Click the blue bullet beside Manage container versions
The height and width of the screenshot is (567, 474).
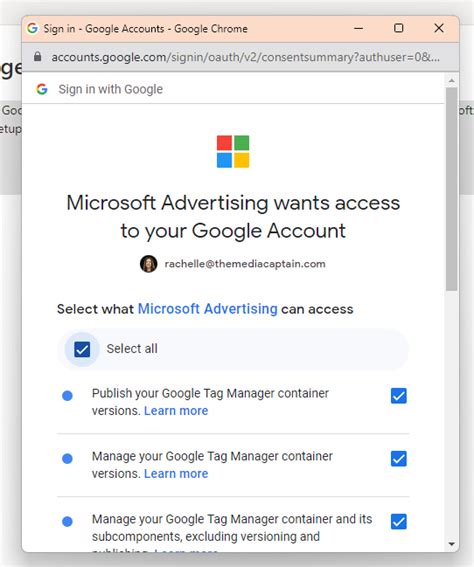click(x=67, y=459)
